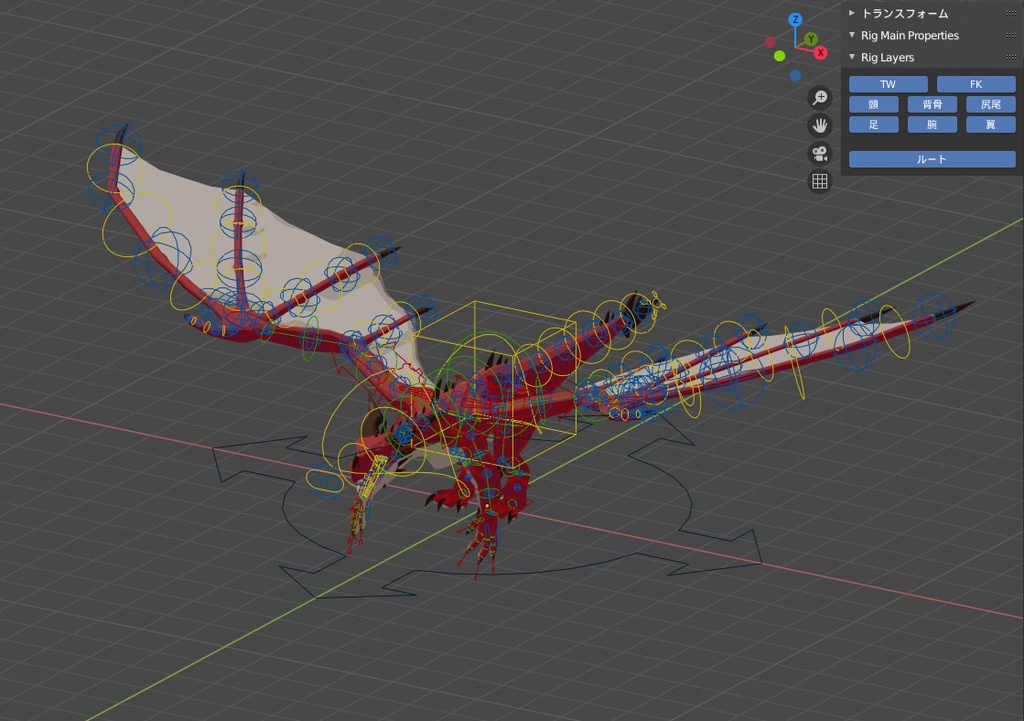Toggle the 背骨 rig layer

coord(933,104)
